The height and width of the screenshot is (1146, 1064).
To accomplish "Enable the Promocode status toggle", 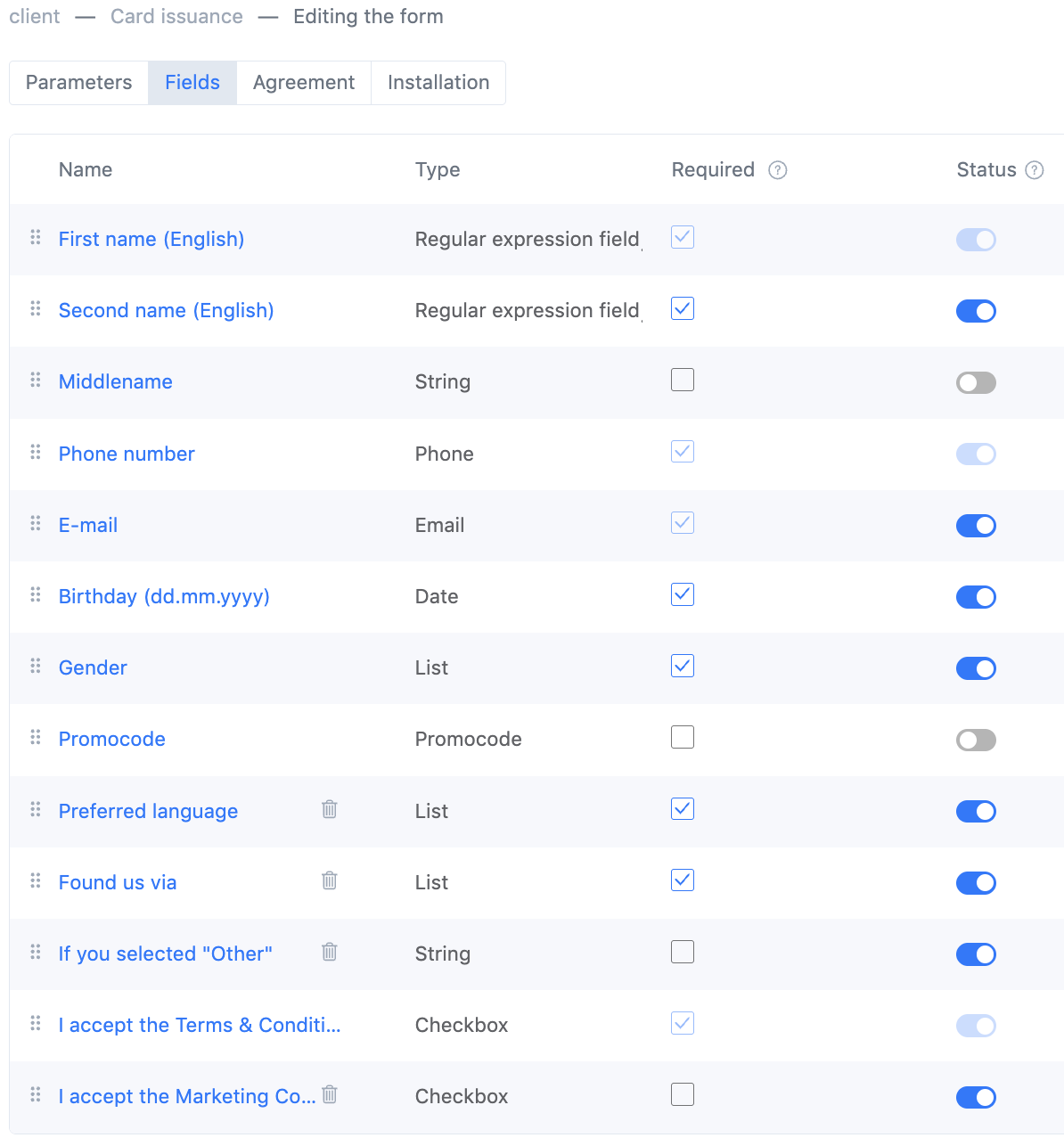I will [x=976, y=740].
